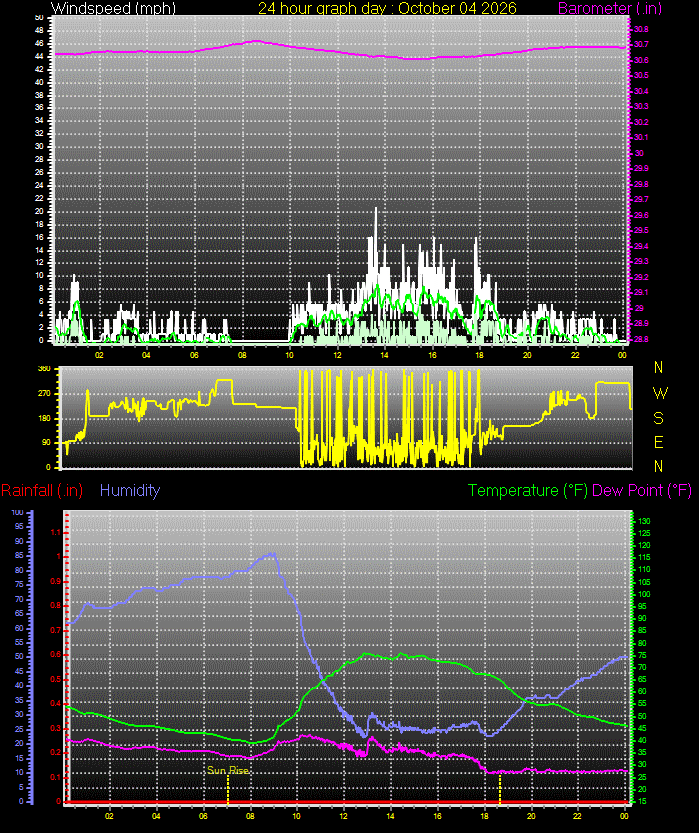The width and height of the screenshot is (699, 833).
Task: Click the "28.8" barometer axis value
Action: tap(641, 339)
